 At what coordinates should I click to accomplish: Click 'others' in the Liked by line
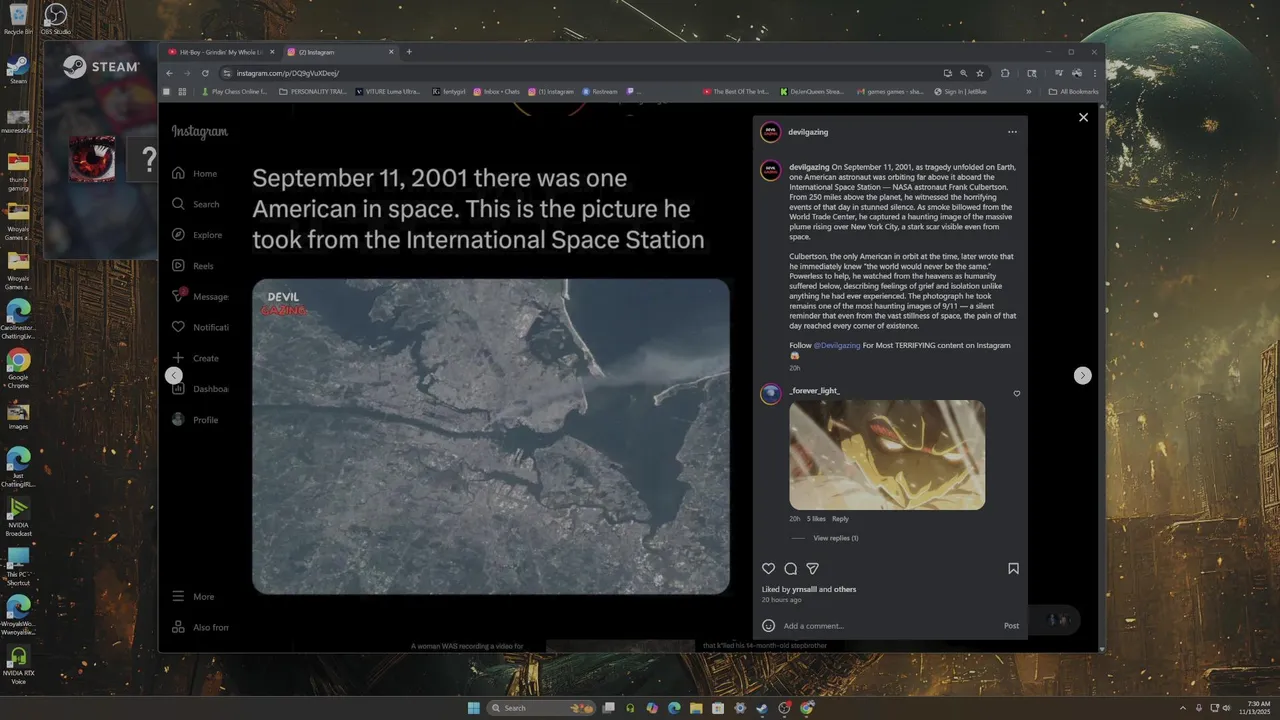click(845, 590)
